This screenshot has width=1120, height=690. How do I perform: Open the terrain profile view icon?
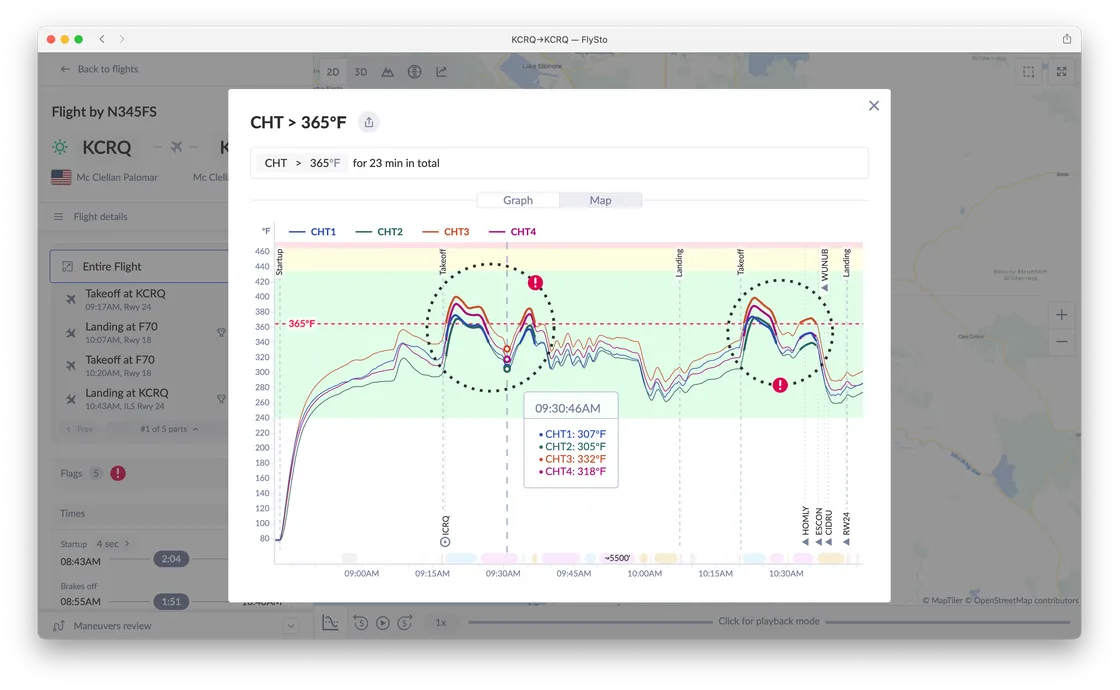387,72
